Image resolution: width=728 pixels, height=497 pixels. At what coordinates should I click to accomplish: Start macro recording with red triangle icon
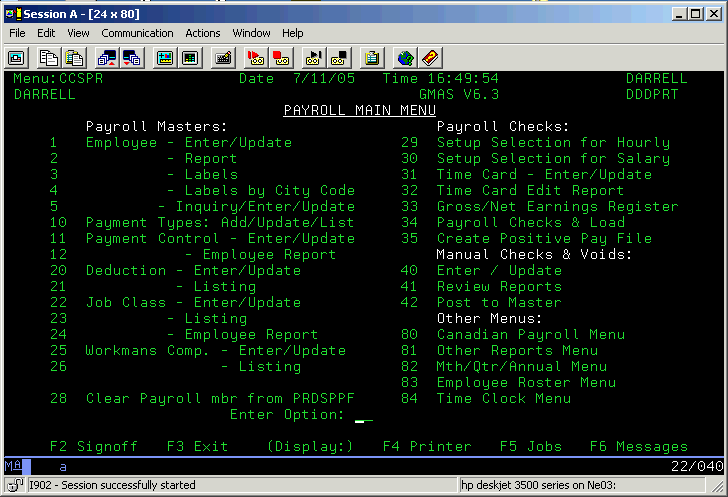(255, 57)
